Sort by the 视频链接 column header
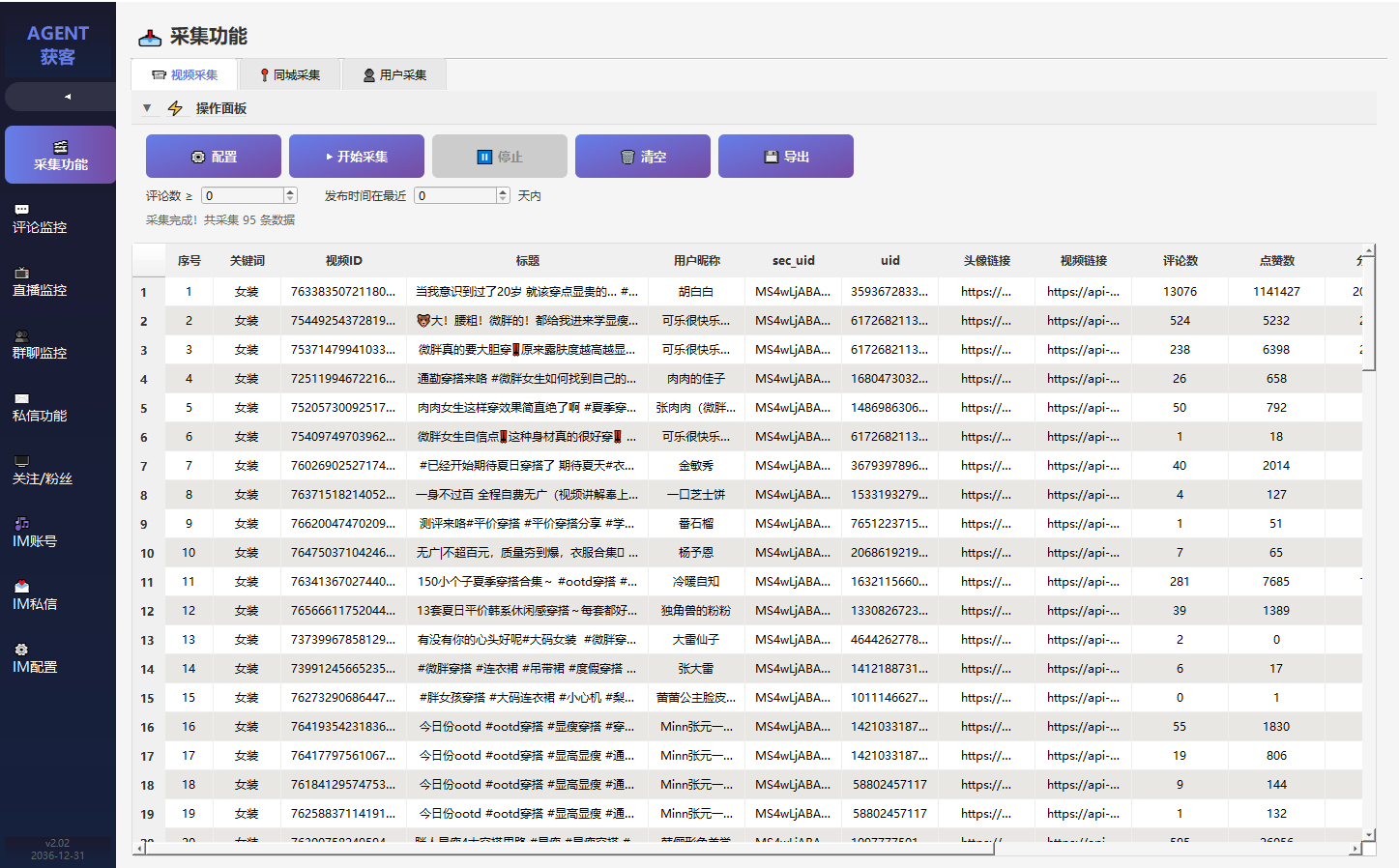Screen dimensions: 1399x868 pyautogui.click(x=1084, y=261)
